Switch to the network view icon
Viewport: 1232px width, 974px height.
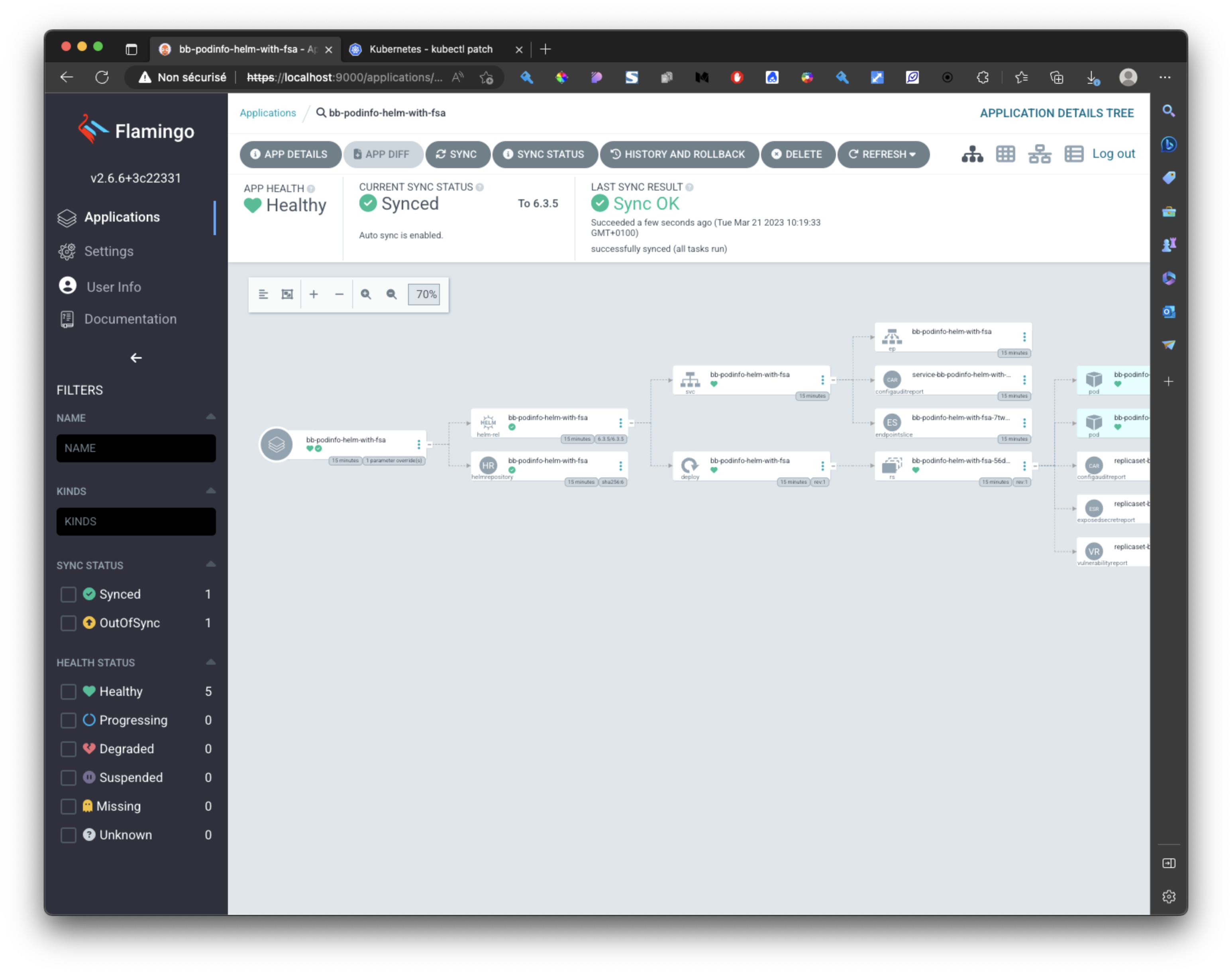point(1039,154)
